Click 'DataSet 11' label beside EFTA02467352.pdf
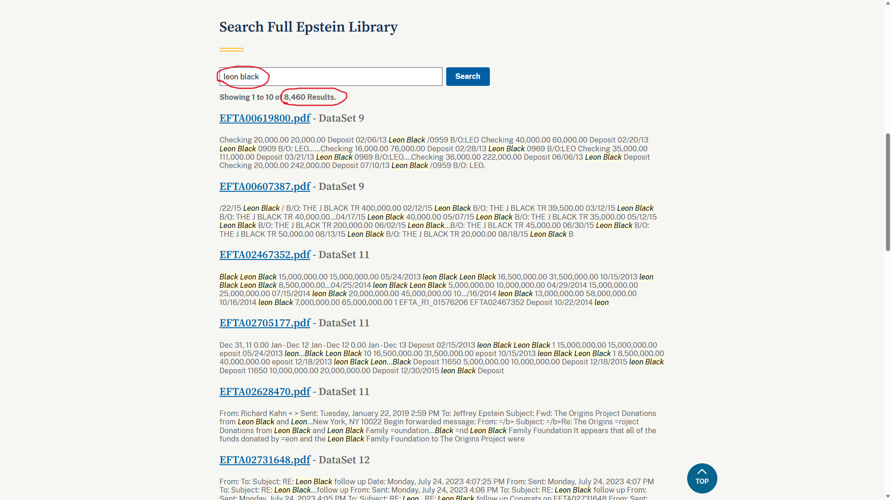 pyautogui.click(x=344, y=255)
